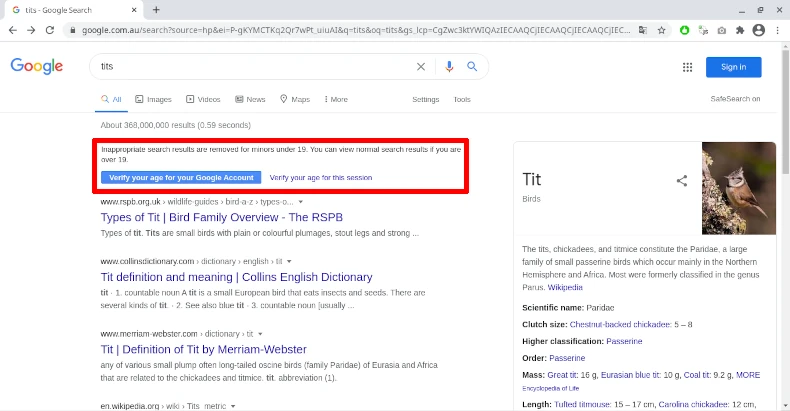
Task: Click the camera extension icon
Action: point(721,30)
